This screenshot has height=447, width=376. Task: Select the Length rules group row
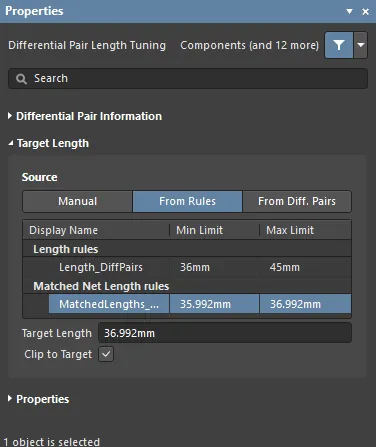pyautogui.click(x=187, y=249)
